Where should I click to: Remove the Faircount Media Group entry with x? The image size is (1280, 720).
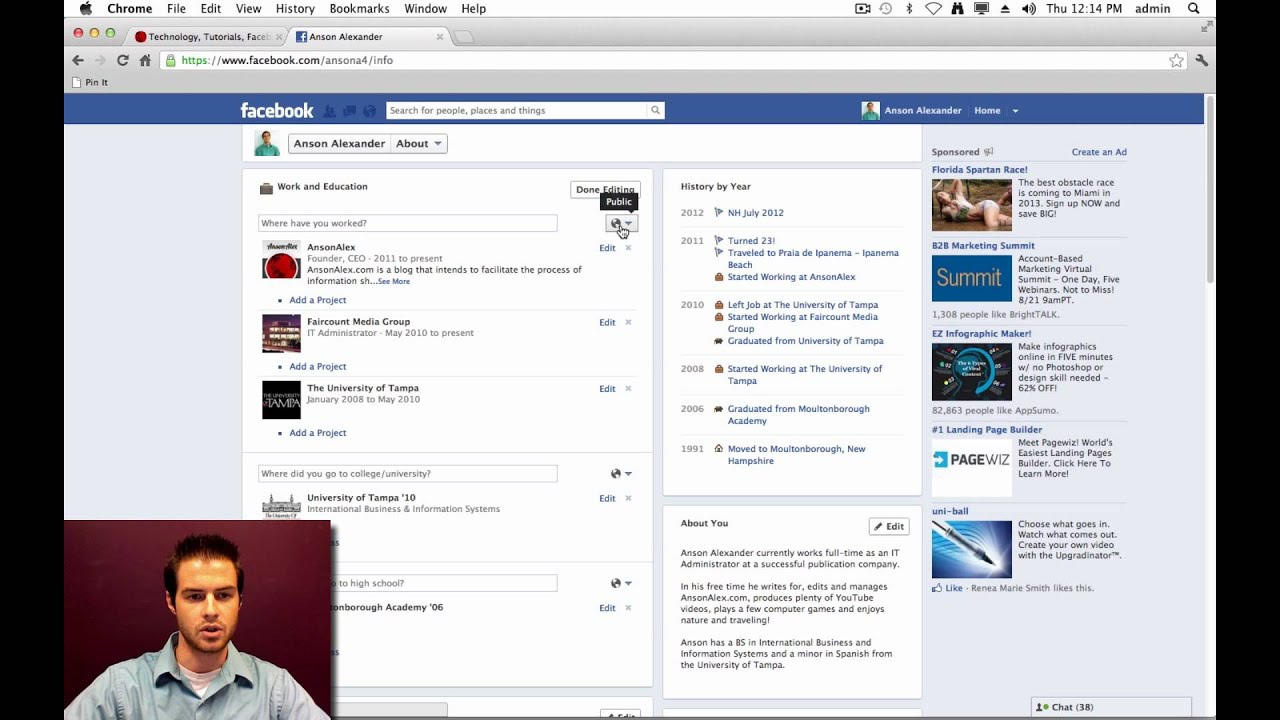click(628, 322)
